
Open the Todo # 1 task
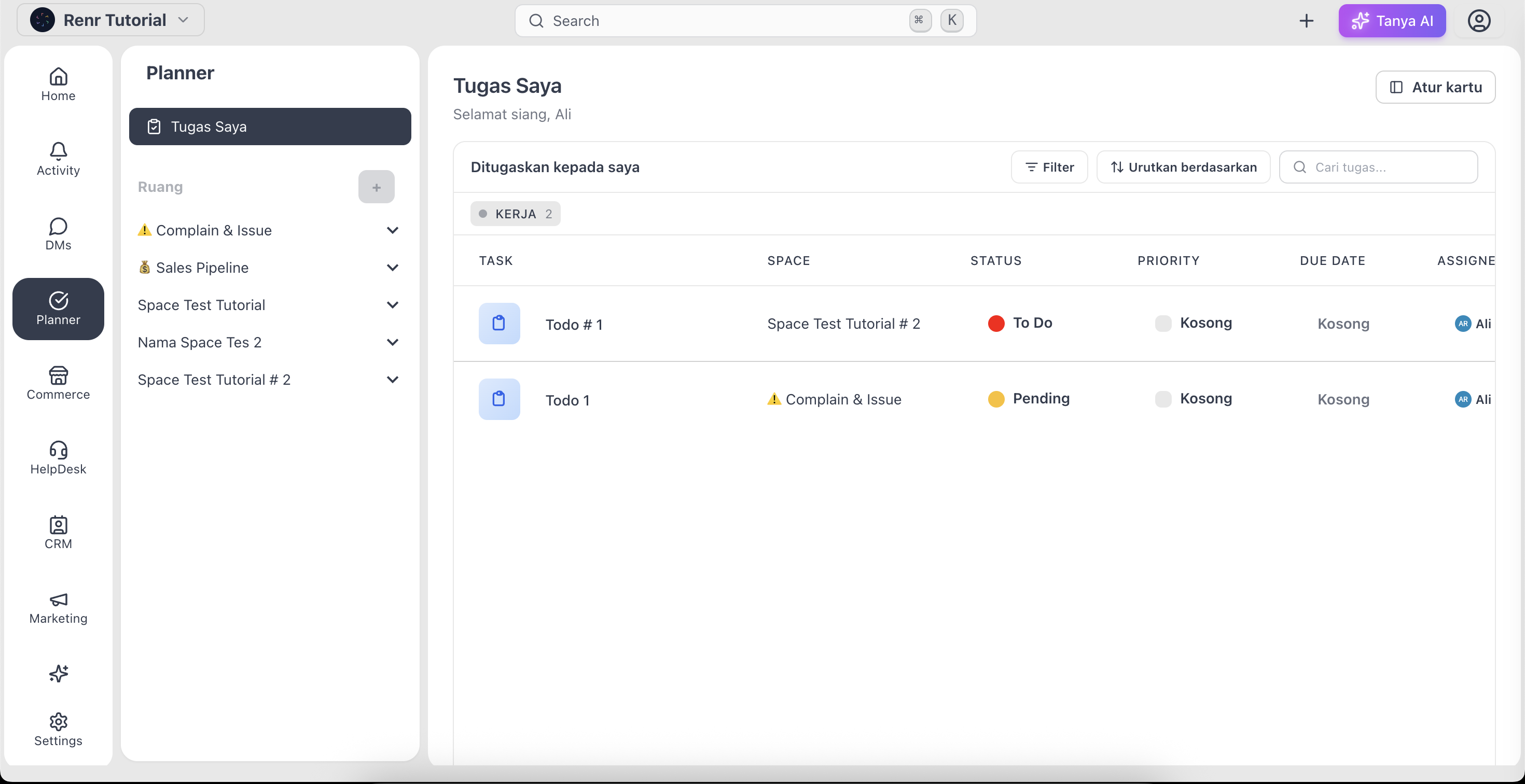coord(574,324)
